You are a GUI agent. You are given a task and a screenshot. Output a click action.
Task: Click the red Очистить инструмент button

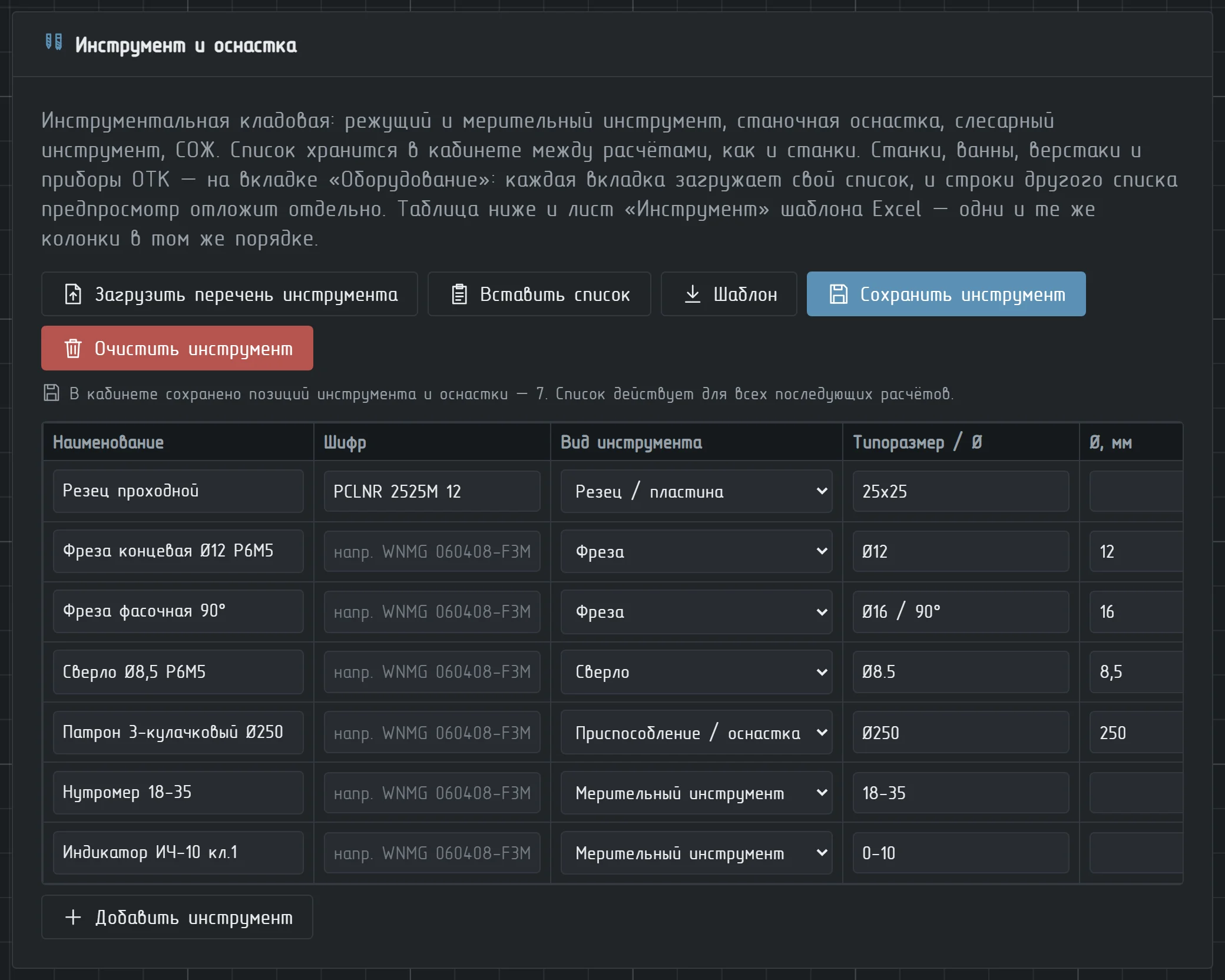click(177, 348)
